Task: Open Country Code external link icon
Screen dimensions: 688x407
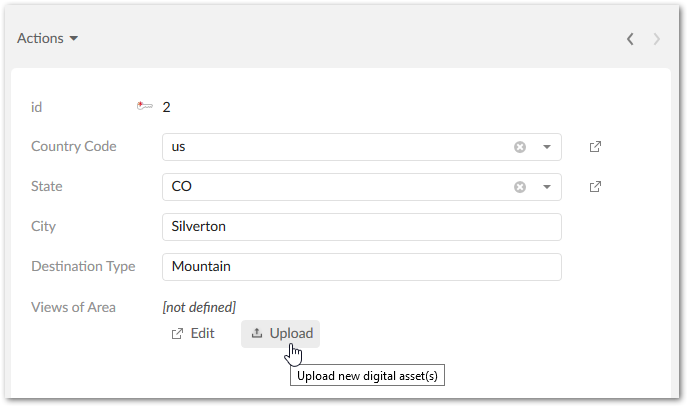Action: [595, 147]
